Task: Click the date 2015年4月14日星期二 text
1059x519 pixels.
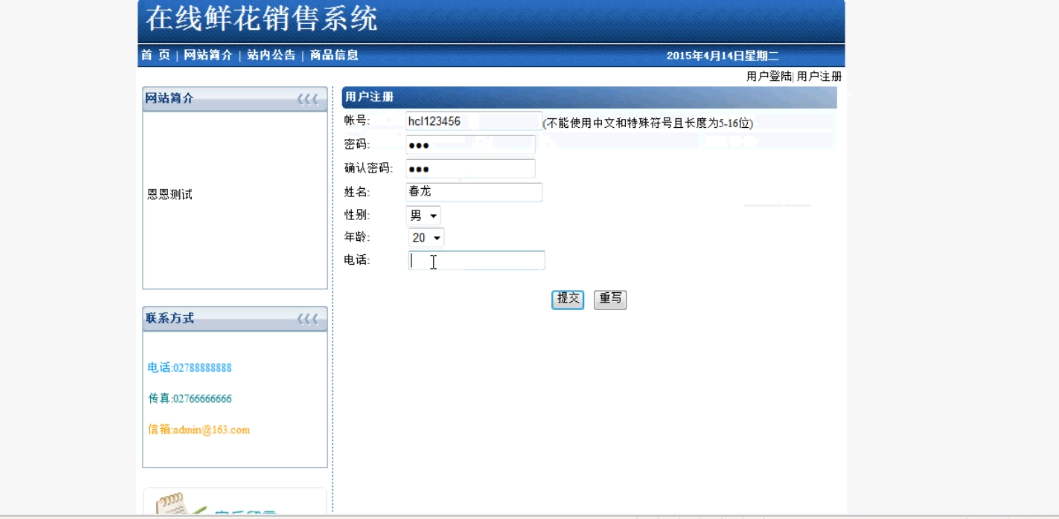Action: coord(722,56)
